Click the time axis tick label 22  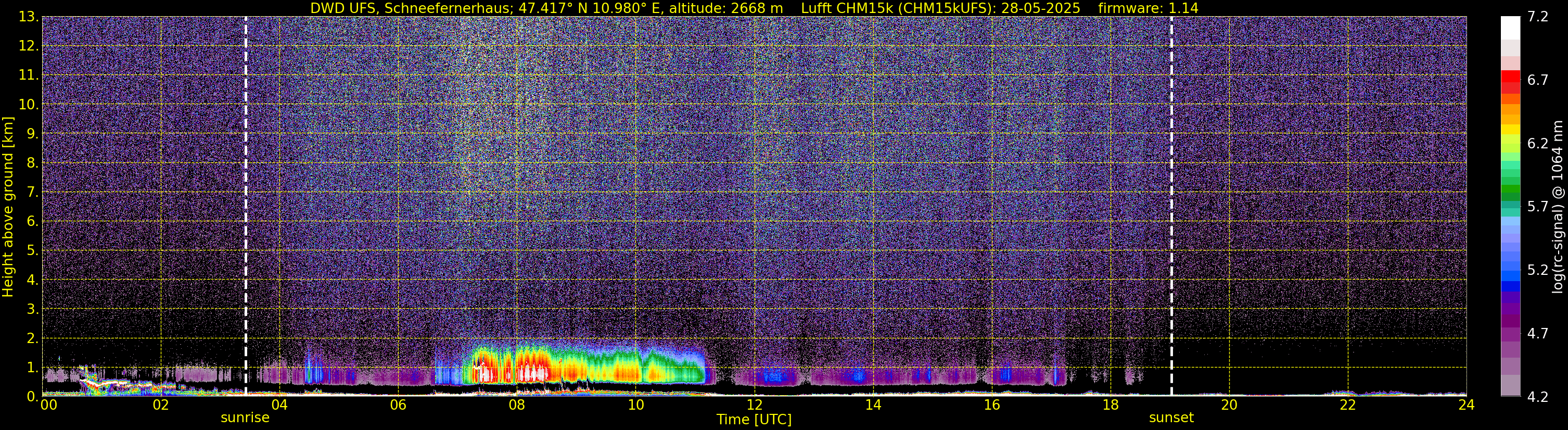point(1348,405)
